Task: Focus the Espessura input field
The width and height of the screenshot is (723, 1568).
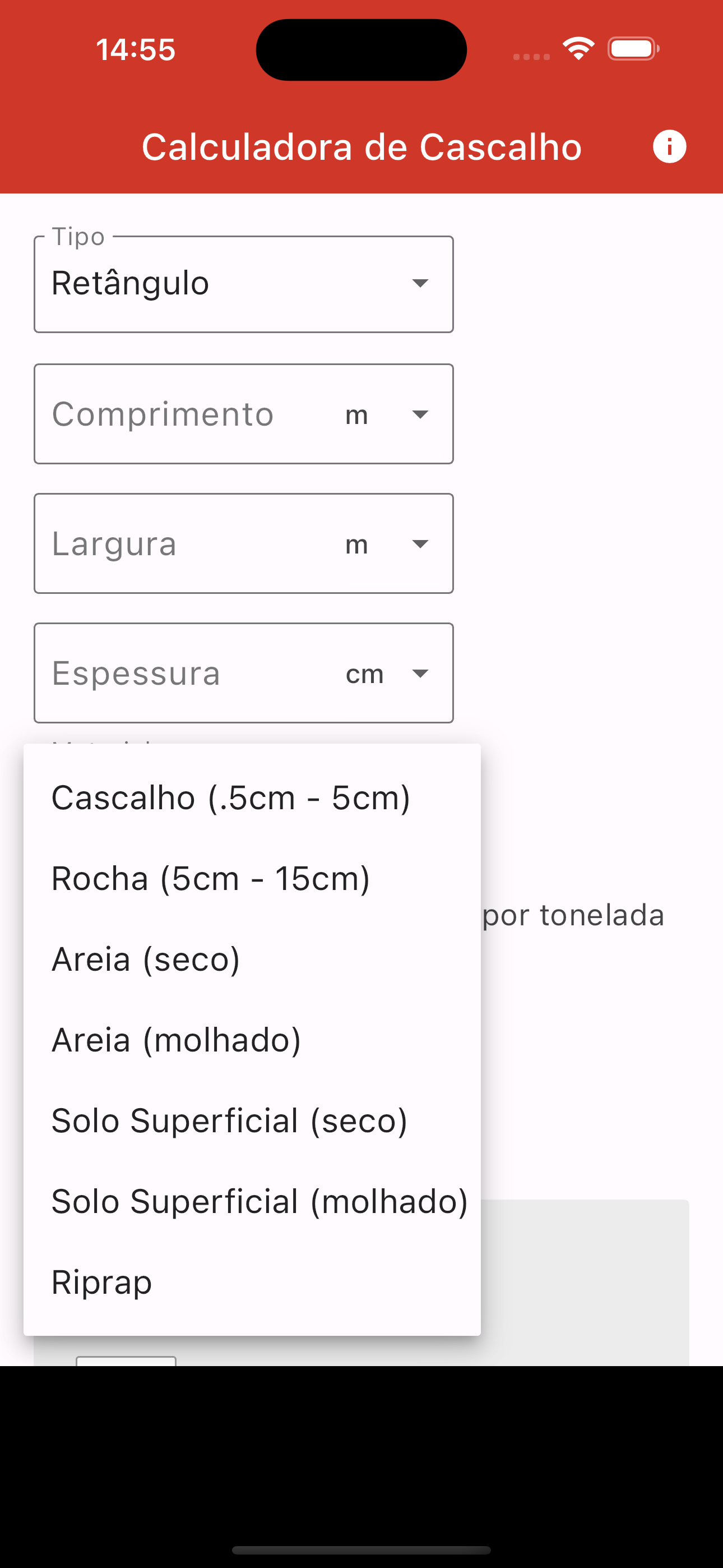Action: click(x=183, y=673)
